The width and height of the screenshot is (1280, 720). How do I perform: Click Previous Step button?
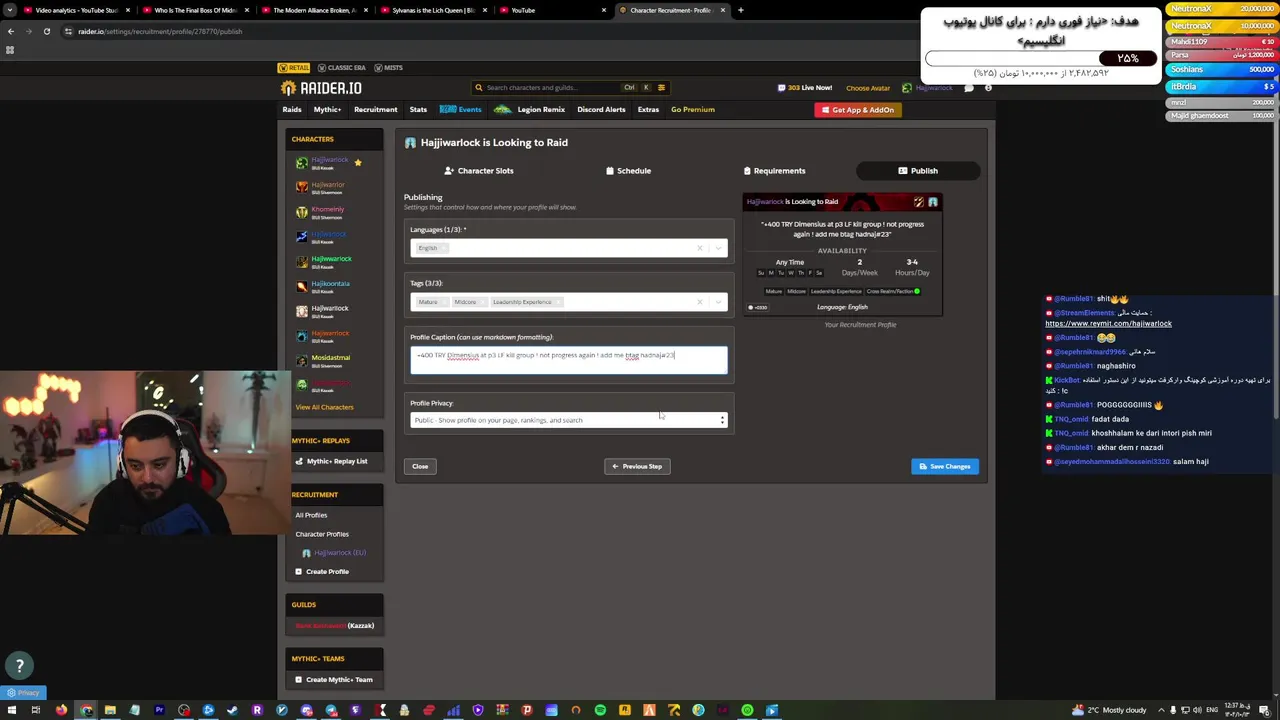pyautogui.click(x=637, y=466)
